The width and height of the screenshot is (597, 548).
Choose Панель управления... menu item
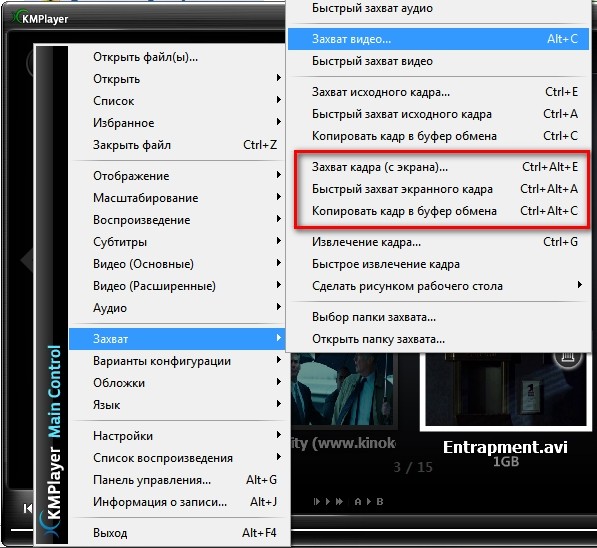pyautogui.click(x=177, y=480)
